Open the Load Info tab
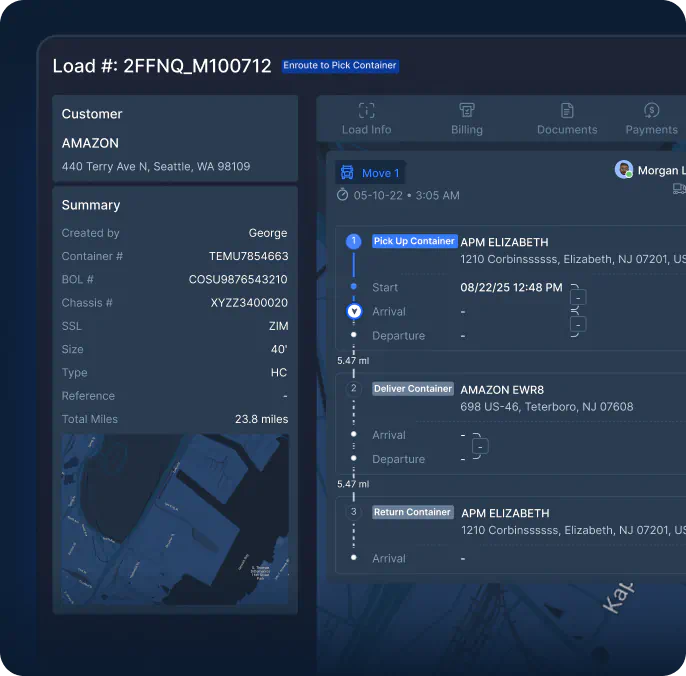686x676 pixels. 366,119
